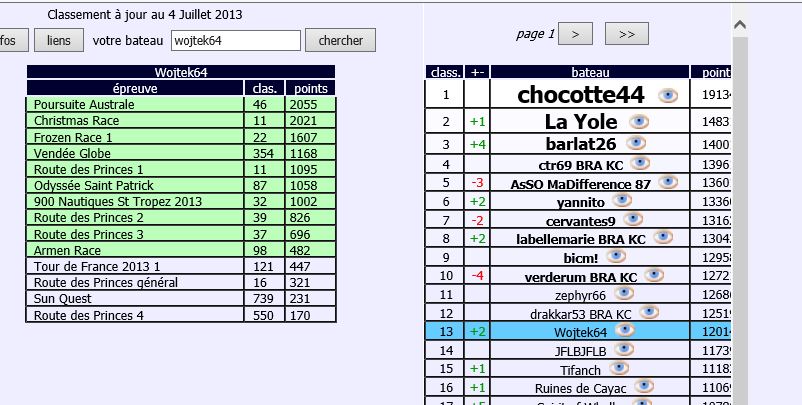Click eye icon beside Tifanch
This screenshot has width=802, height=405.
[619, 368]
